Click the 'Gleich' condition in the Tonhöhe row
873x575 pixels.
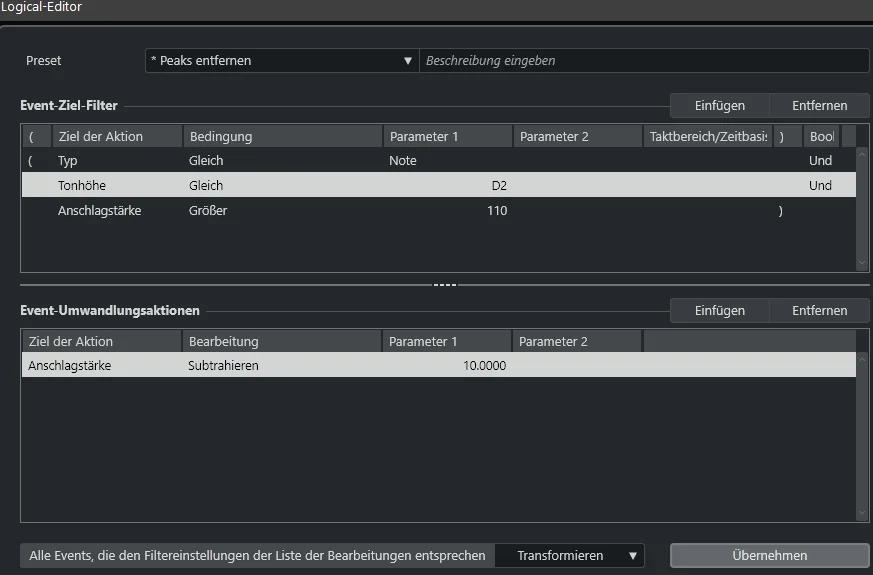click(x=206, y=185)
